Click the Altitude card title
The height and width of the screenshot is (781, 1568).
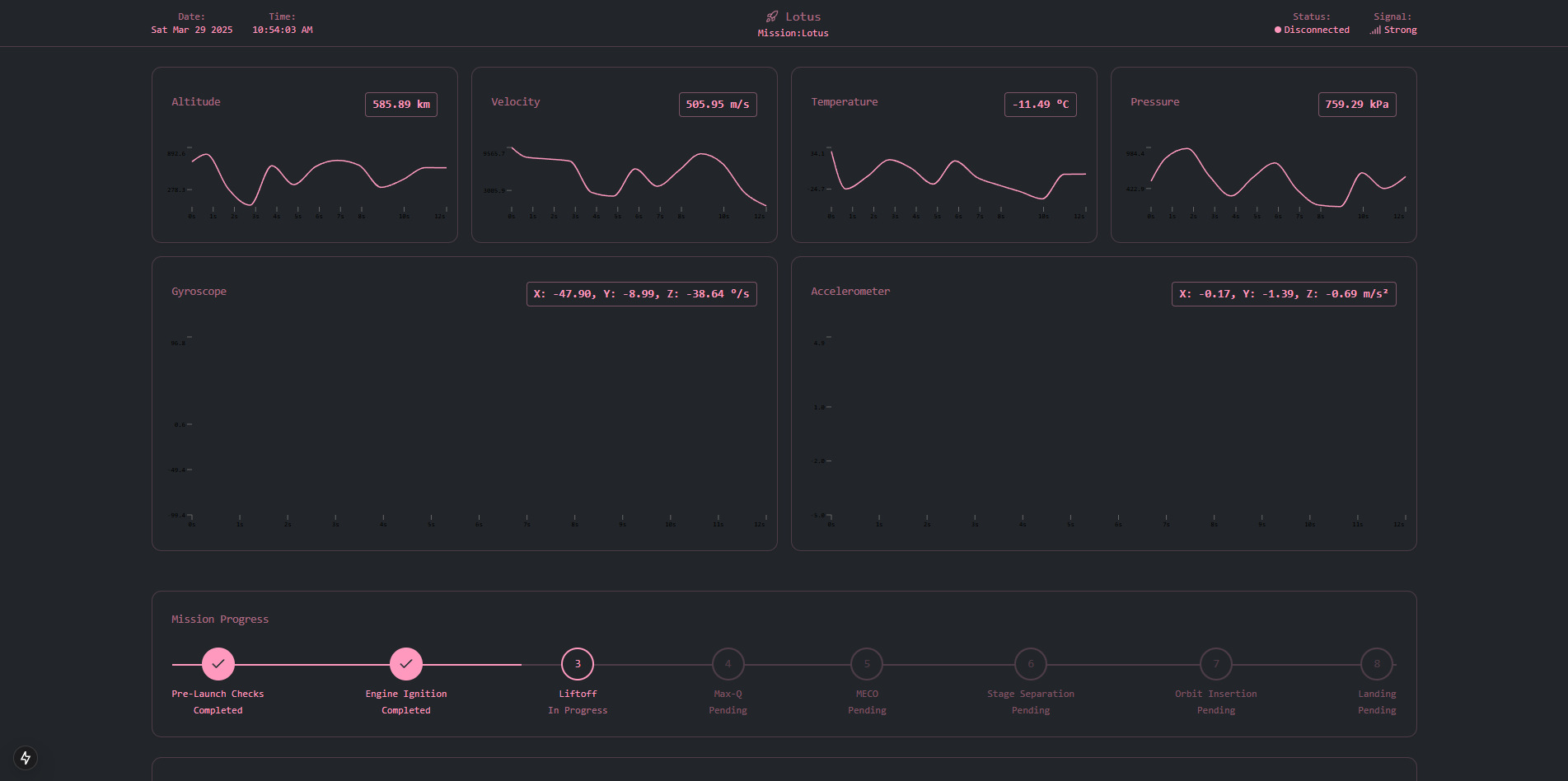196,102
